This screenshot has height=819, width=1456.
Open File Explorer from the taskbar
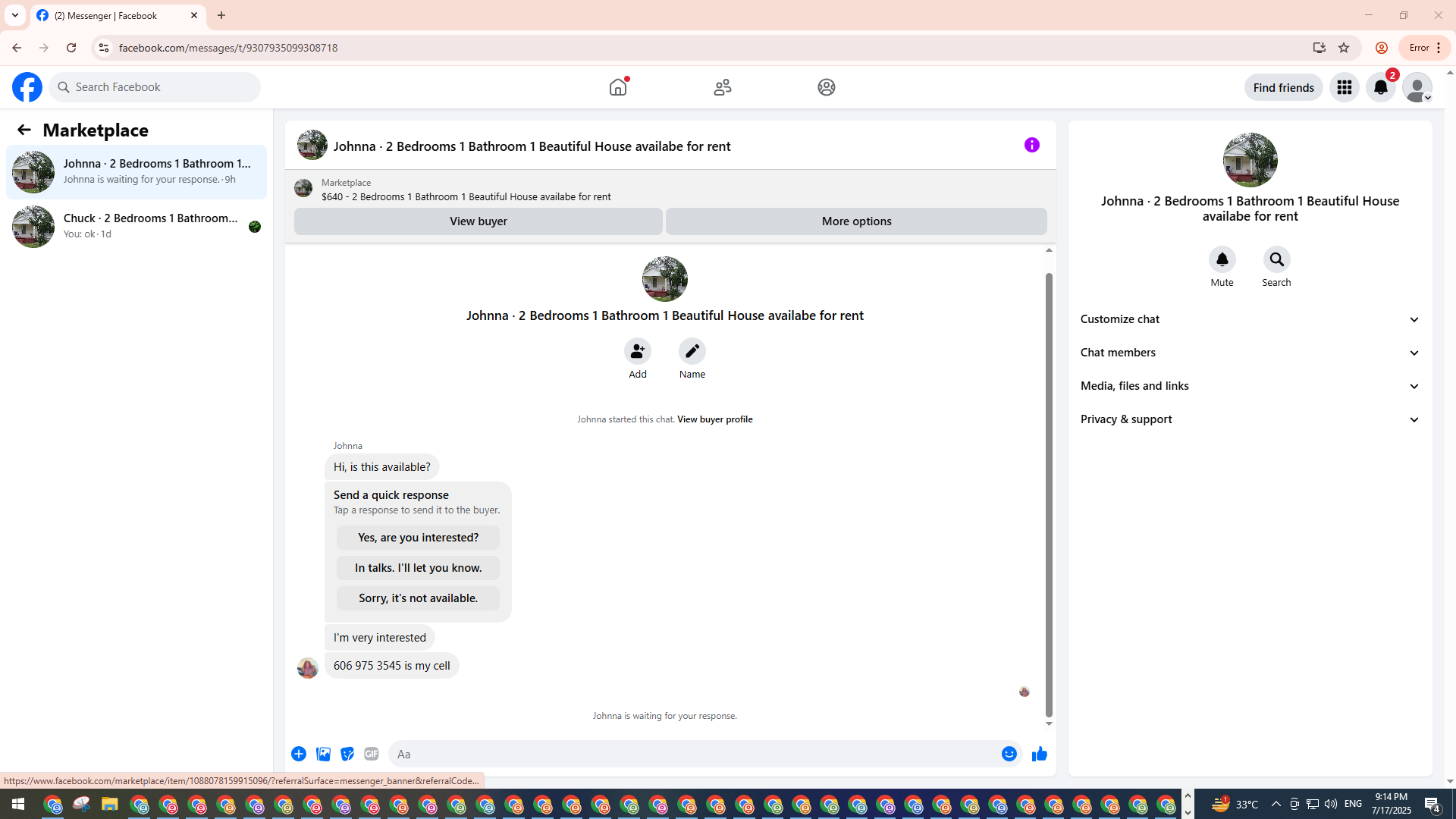click(x=110, y=804)
